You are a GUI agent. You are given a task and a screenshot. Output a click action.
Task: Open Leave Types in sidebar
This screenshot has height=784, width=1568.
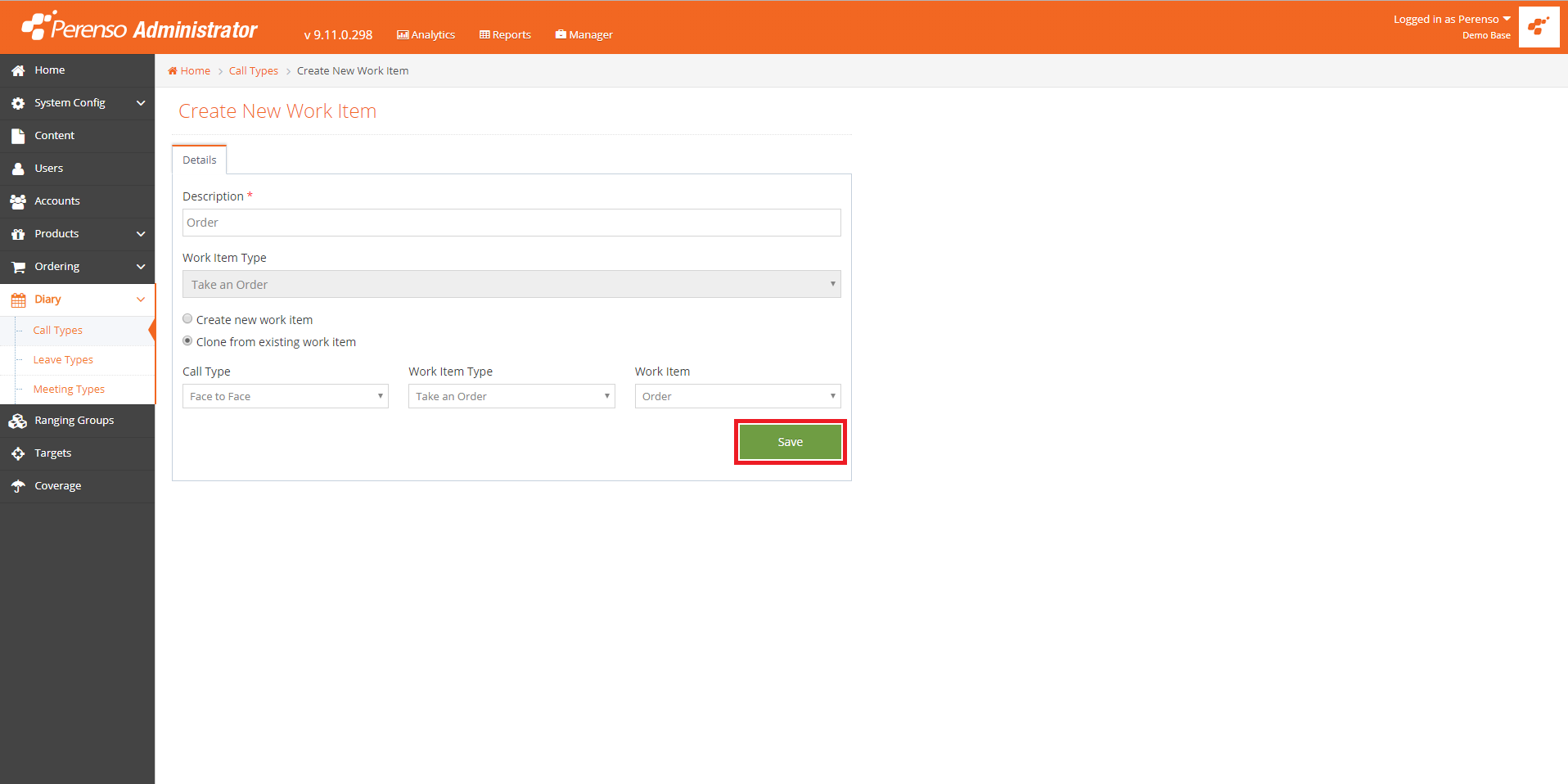(63, 360)
